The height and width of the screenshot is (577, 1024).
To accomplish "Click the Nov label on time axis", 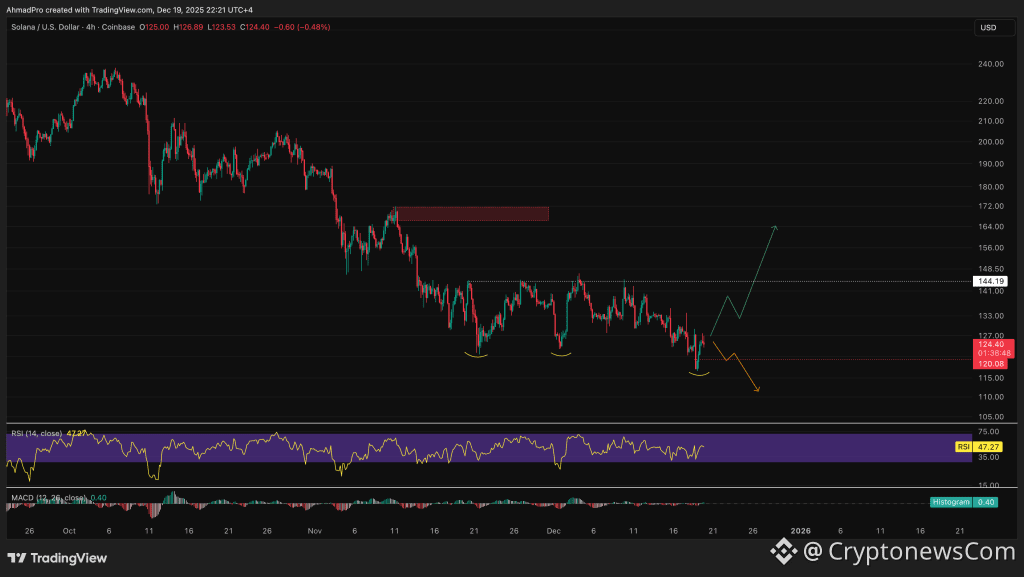I will tap(315, 531).
